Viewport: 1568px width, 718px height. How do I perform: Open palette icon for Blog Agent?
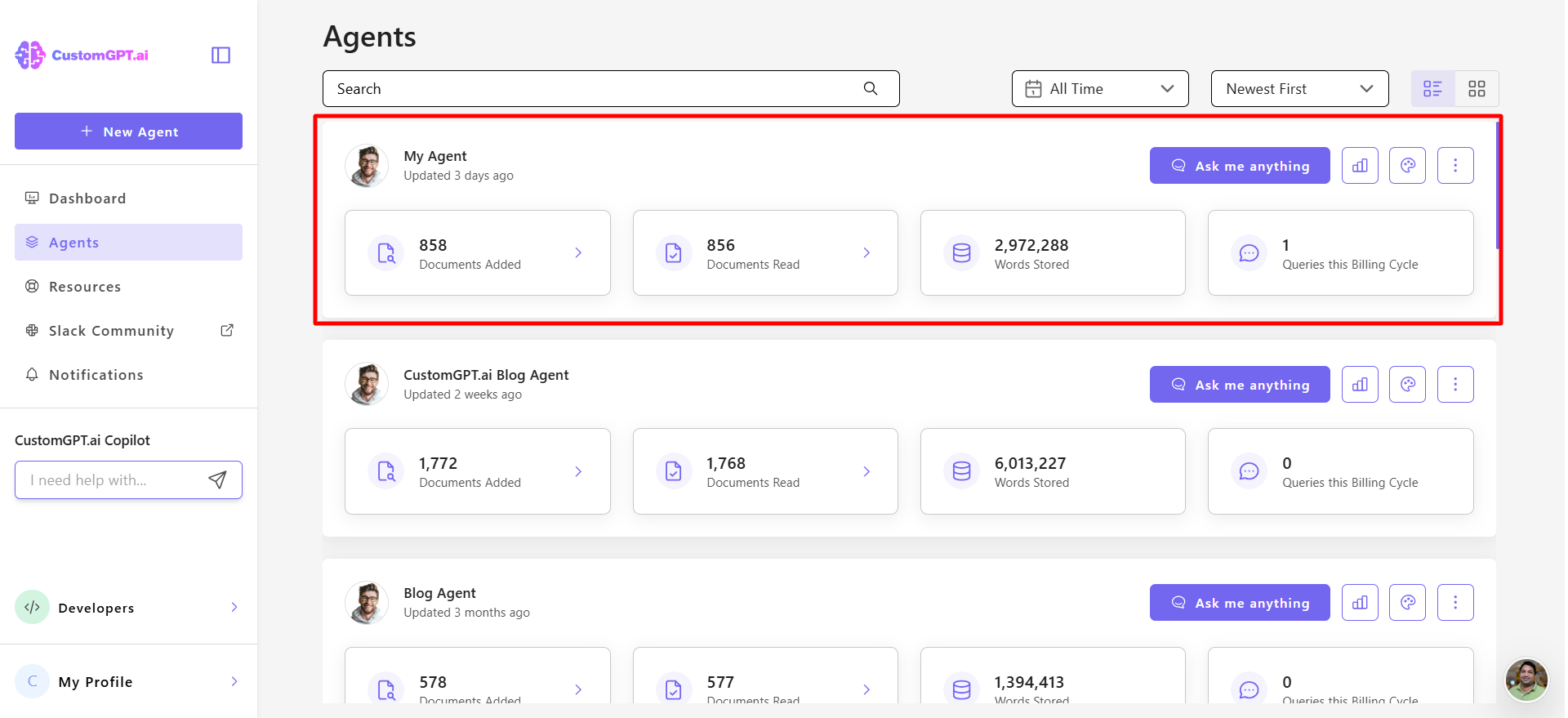[1408, 603]
